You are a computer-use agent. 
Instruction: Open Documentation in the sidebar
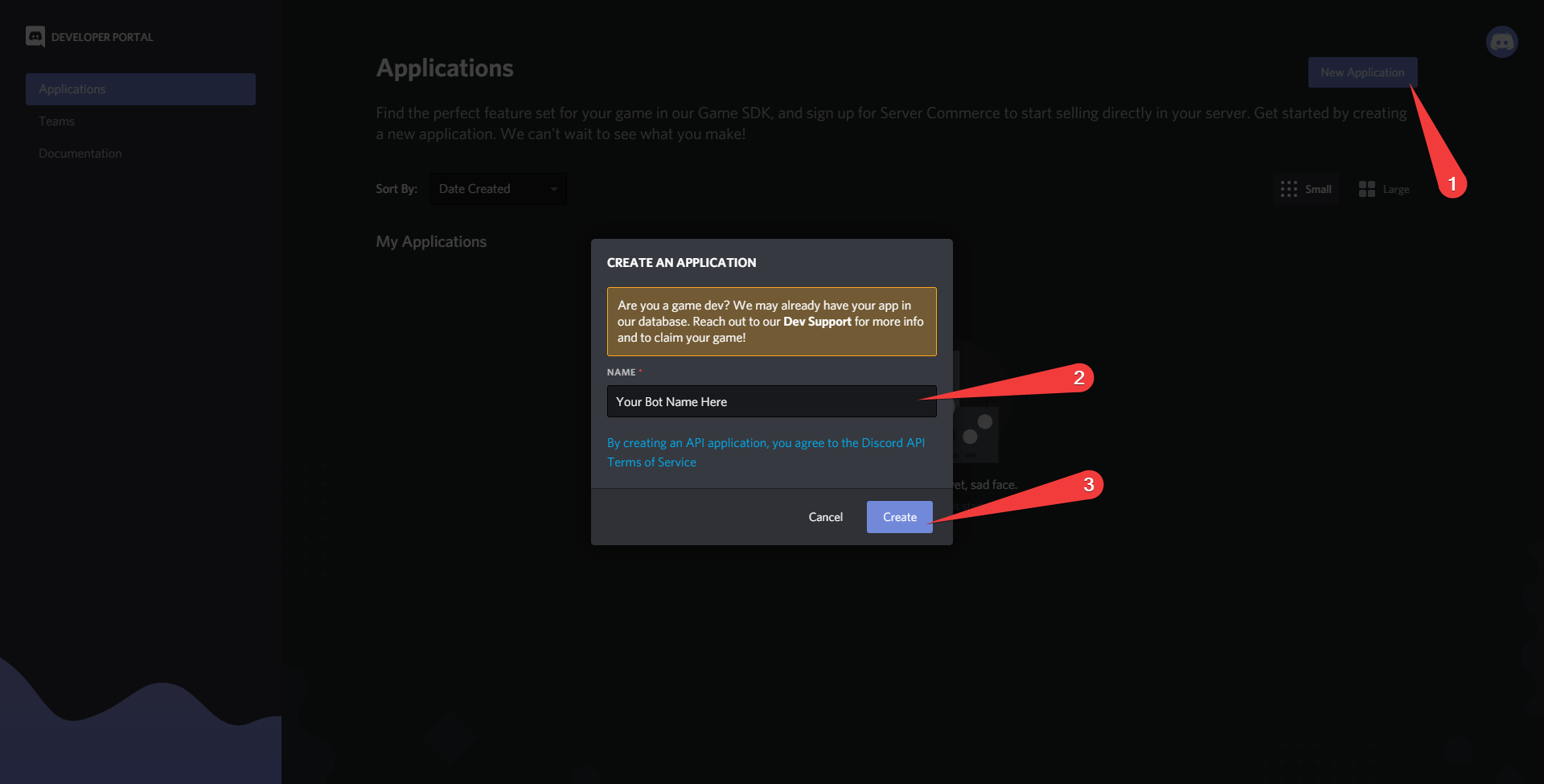click(x=80, y=154)
